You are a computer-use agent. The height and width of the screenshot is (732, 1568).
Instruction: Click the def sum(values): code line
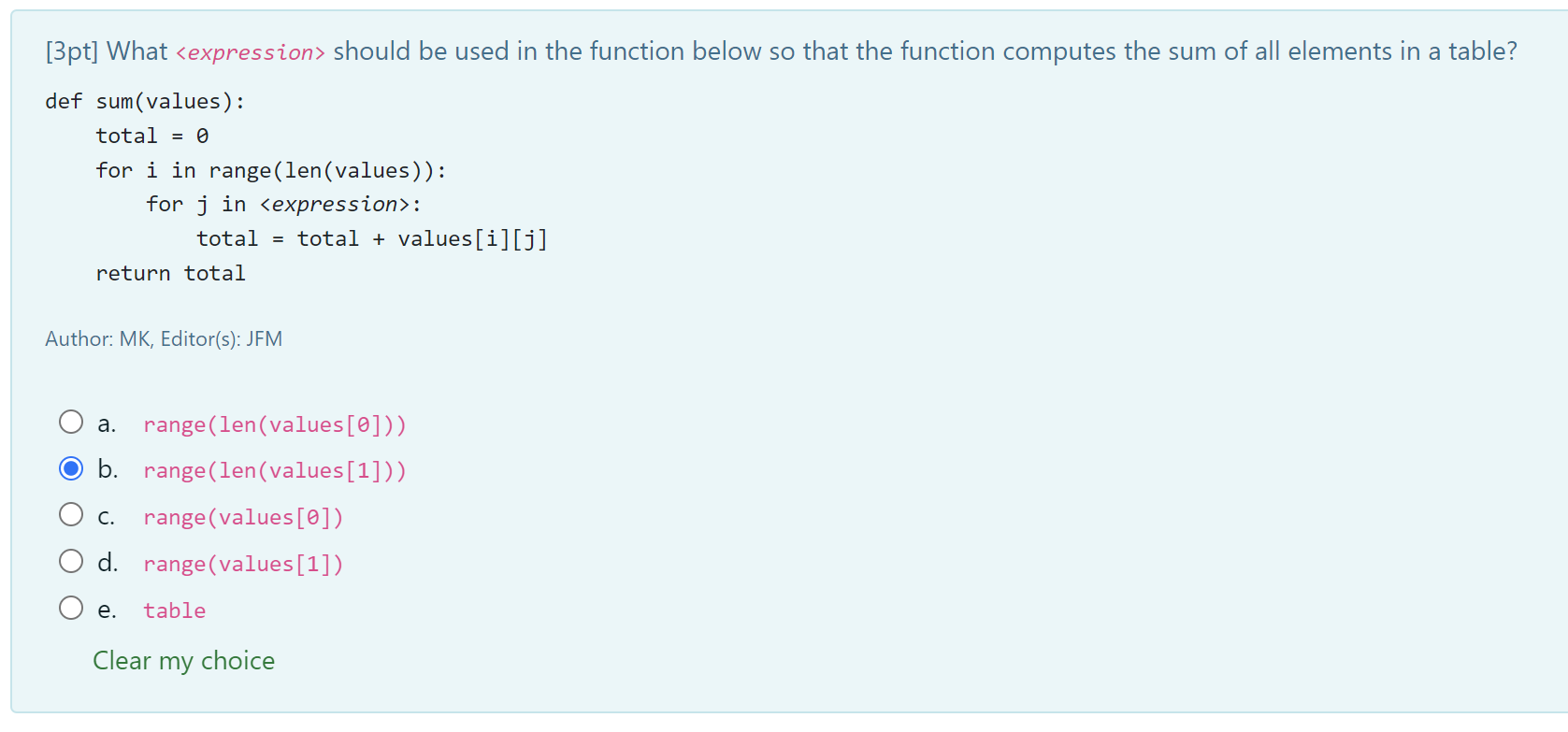(144, 101)
